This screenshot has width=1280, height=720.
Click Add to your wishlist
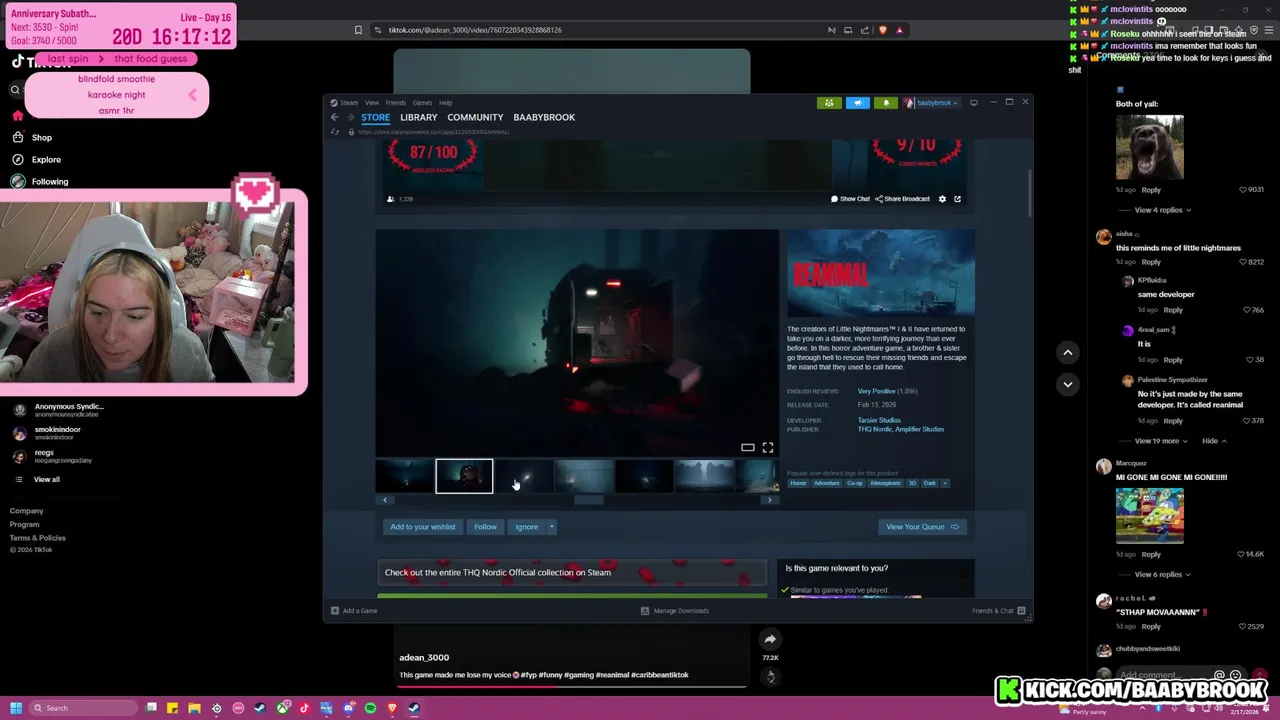tap(422, 527)
